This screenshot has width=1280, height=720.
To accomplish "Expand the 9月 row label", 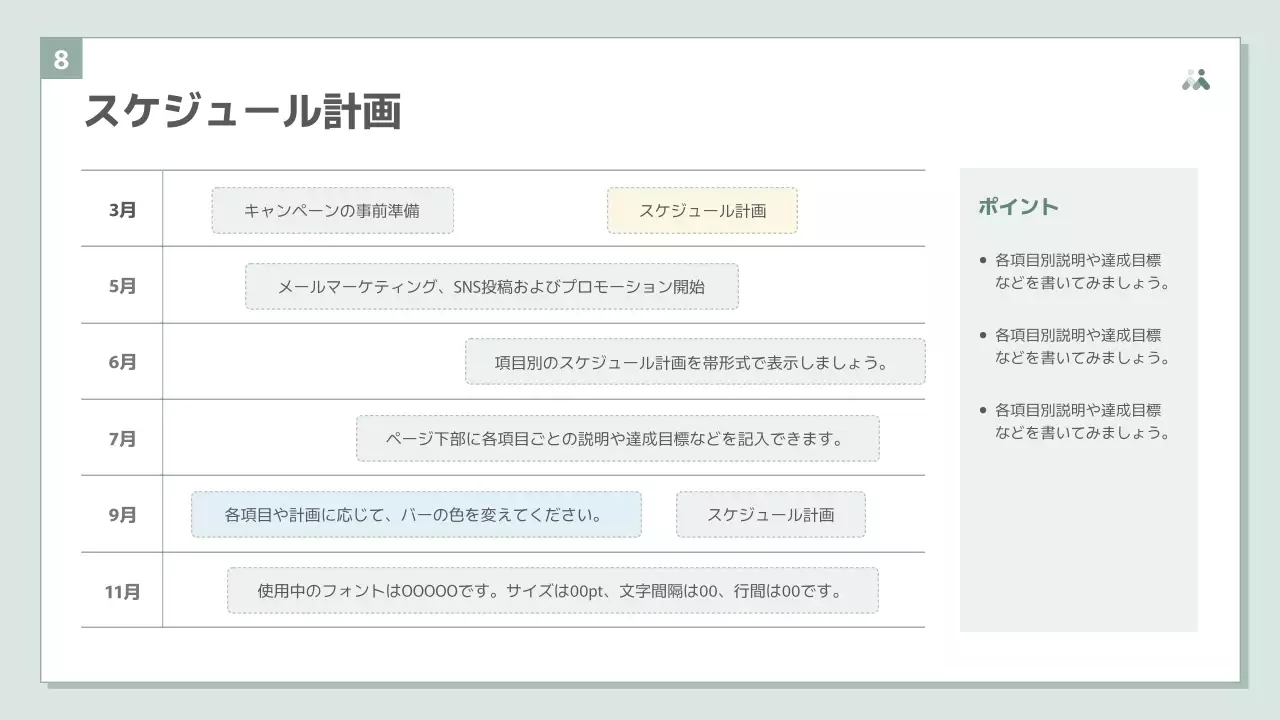I will click(x=120, y=514).
